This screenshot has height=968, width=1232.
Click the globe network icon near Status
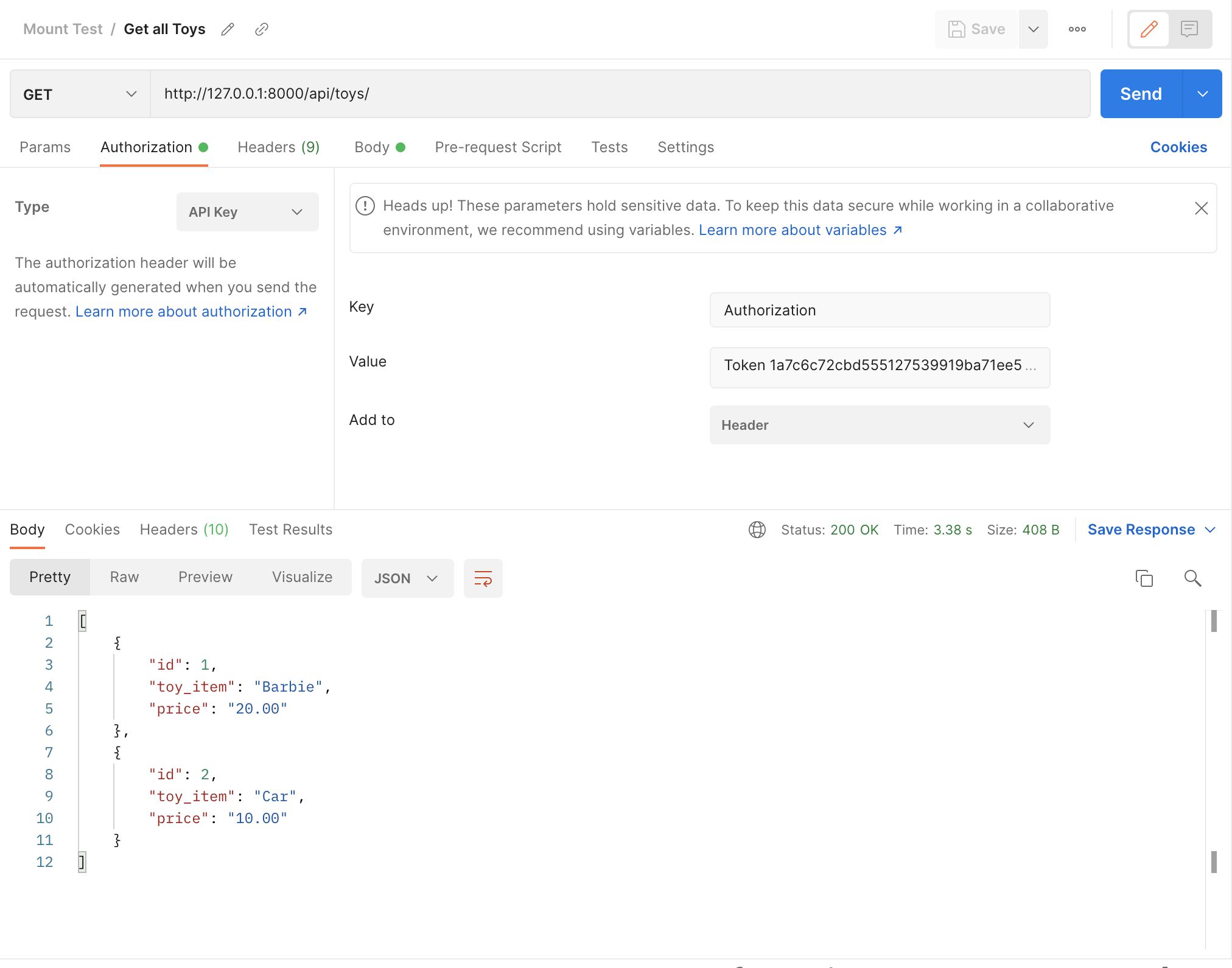point(757,530)
